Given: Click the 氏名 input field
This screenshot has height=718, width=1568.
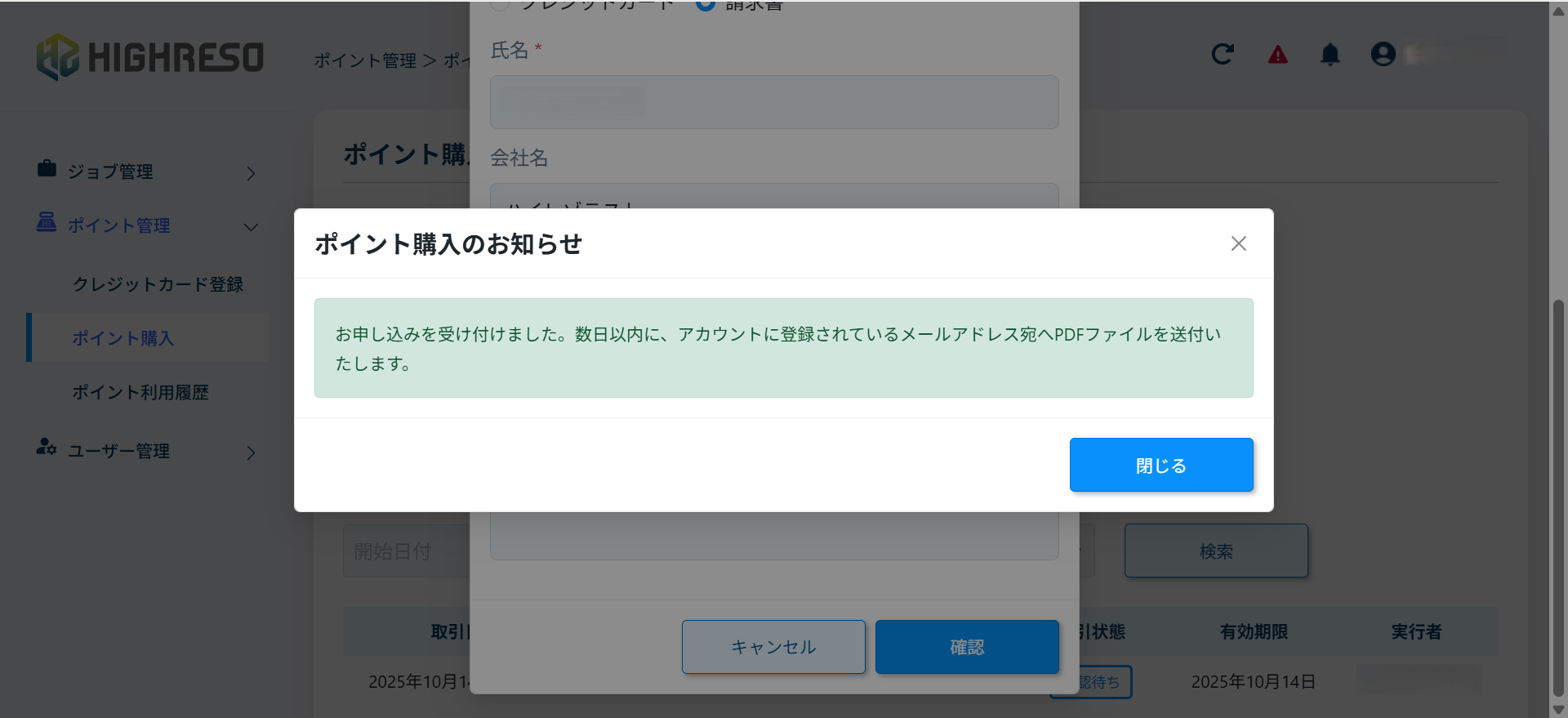Looking at the screenshot, I should point(774,102).
